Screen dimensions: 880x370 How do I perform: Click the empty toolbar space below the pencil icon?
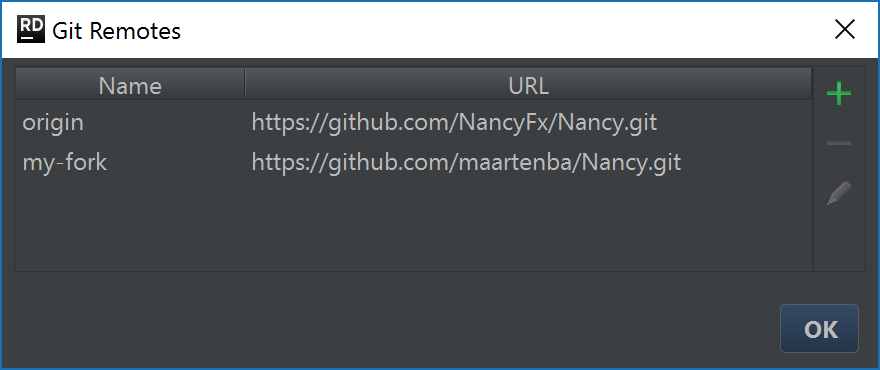click(x=838, y=241)
